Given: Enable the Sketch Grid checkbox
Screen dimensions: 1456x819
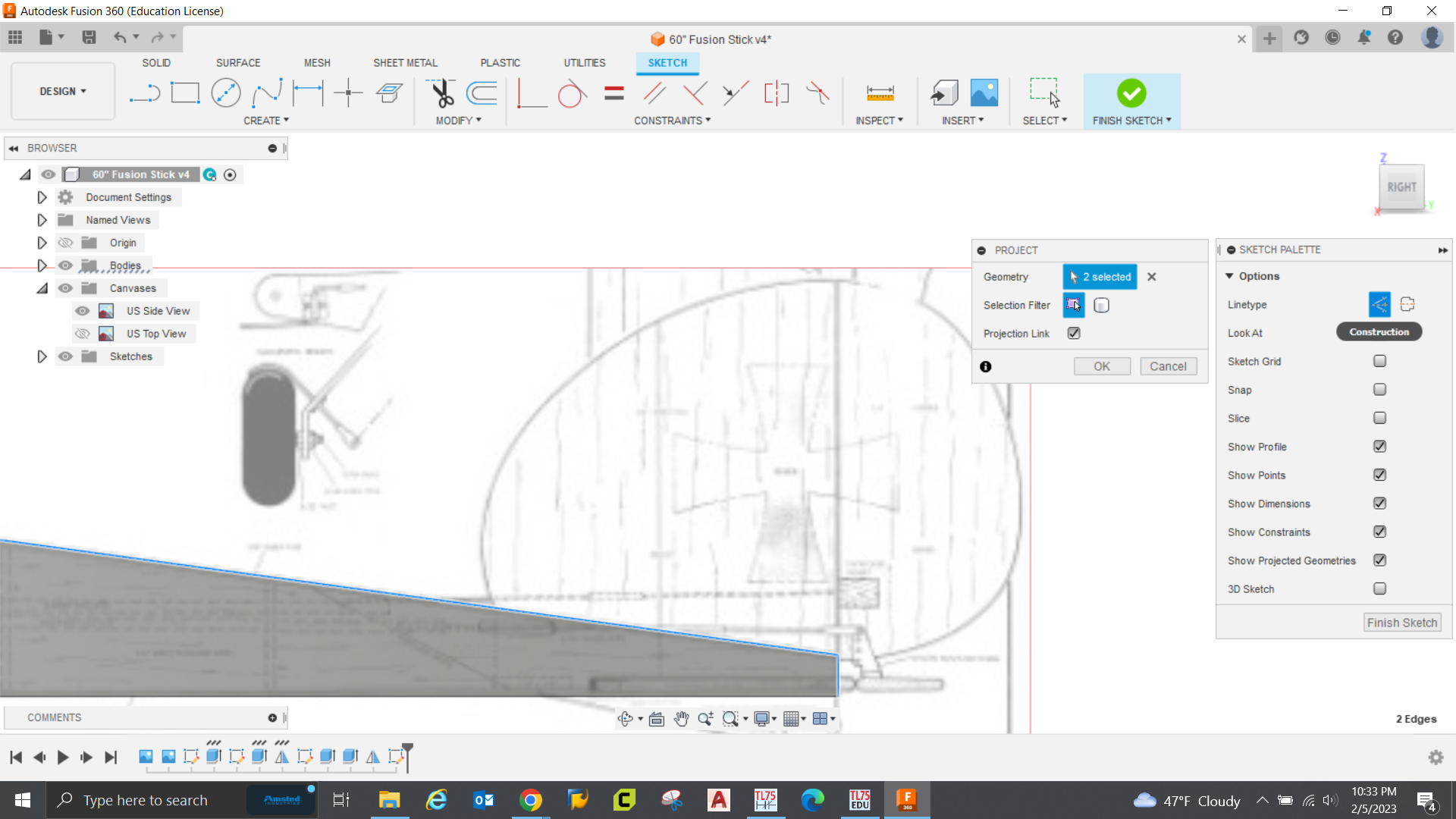Looking at the screenshot, I should (1379, 362).
